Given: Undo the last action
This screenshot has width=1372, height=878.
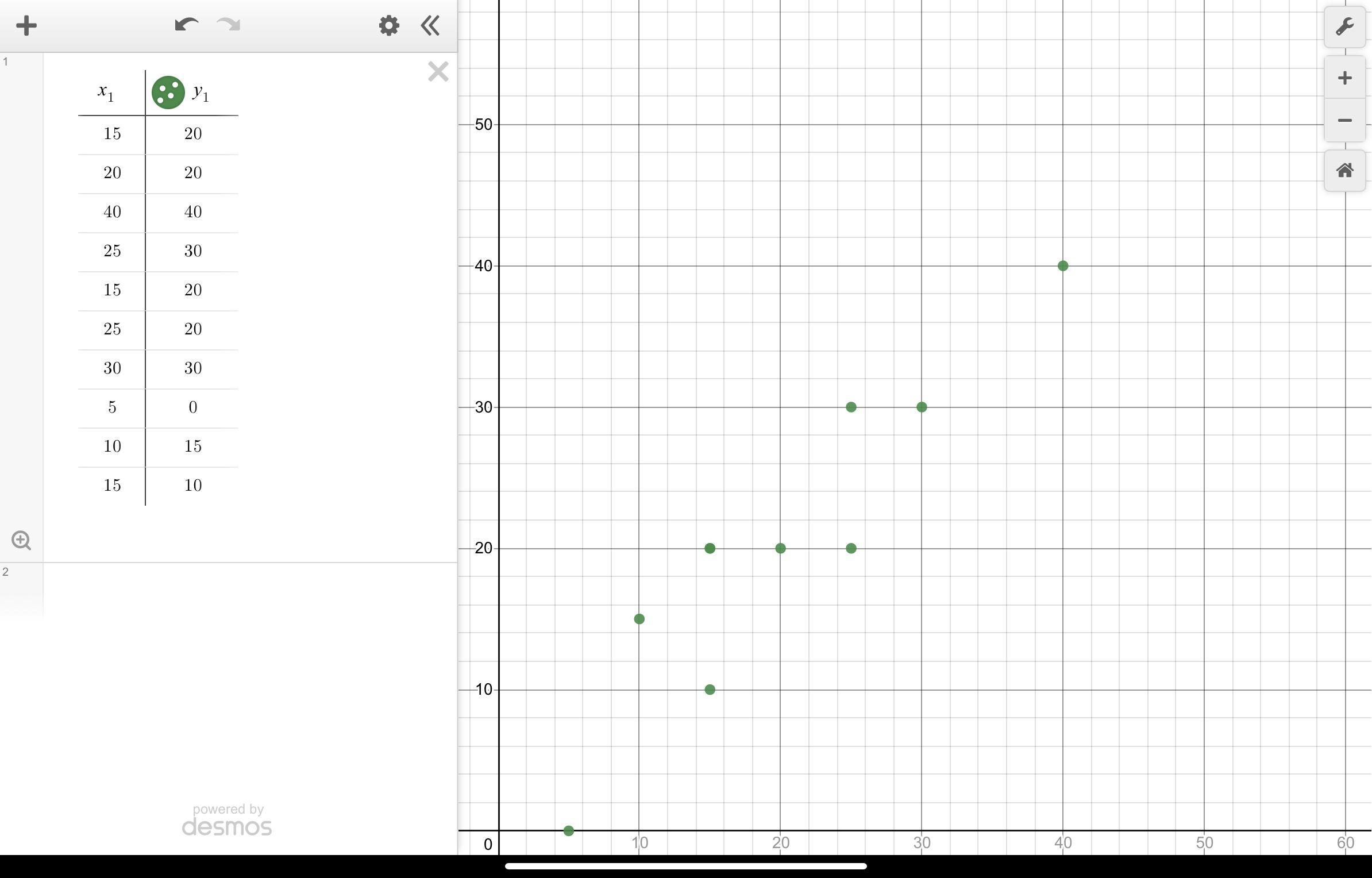Looking at the screenshot, I should click(186, 25).
